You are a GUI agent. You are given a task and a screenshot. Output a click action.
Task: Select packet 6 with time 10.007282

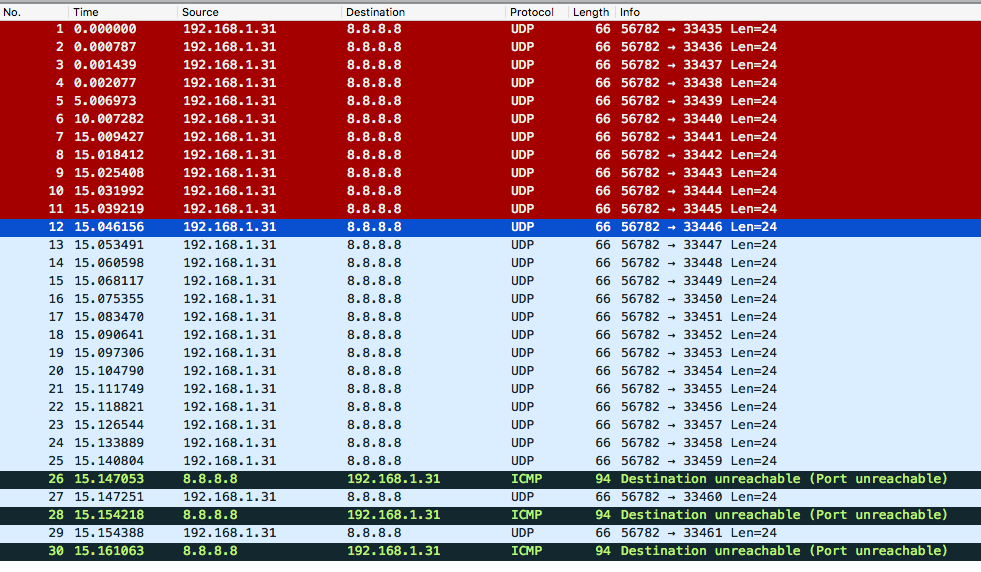[400, 119]
